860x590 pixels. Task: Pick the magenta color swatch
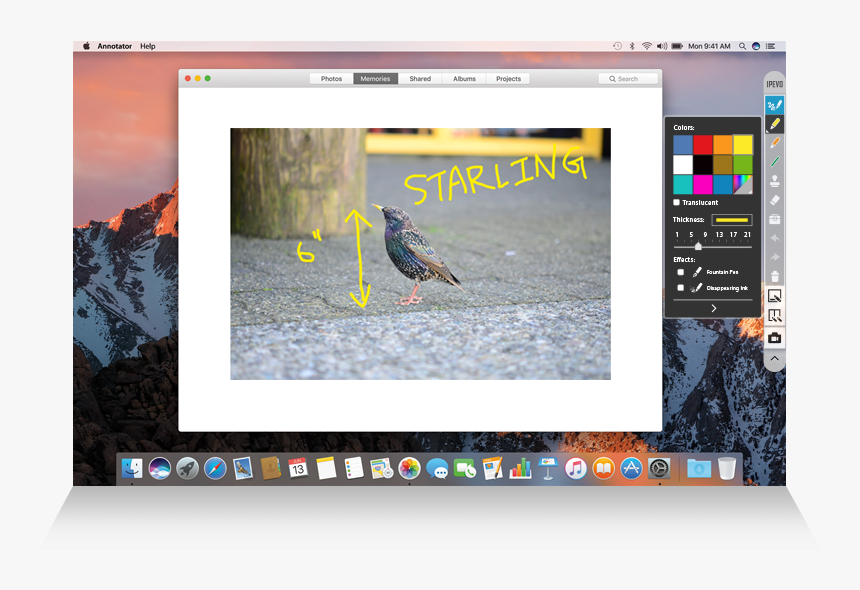tap(703, 184)
